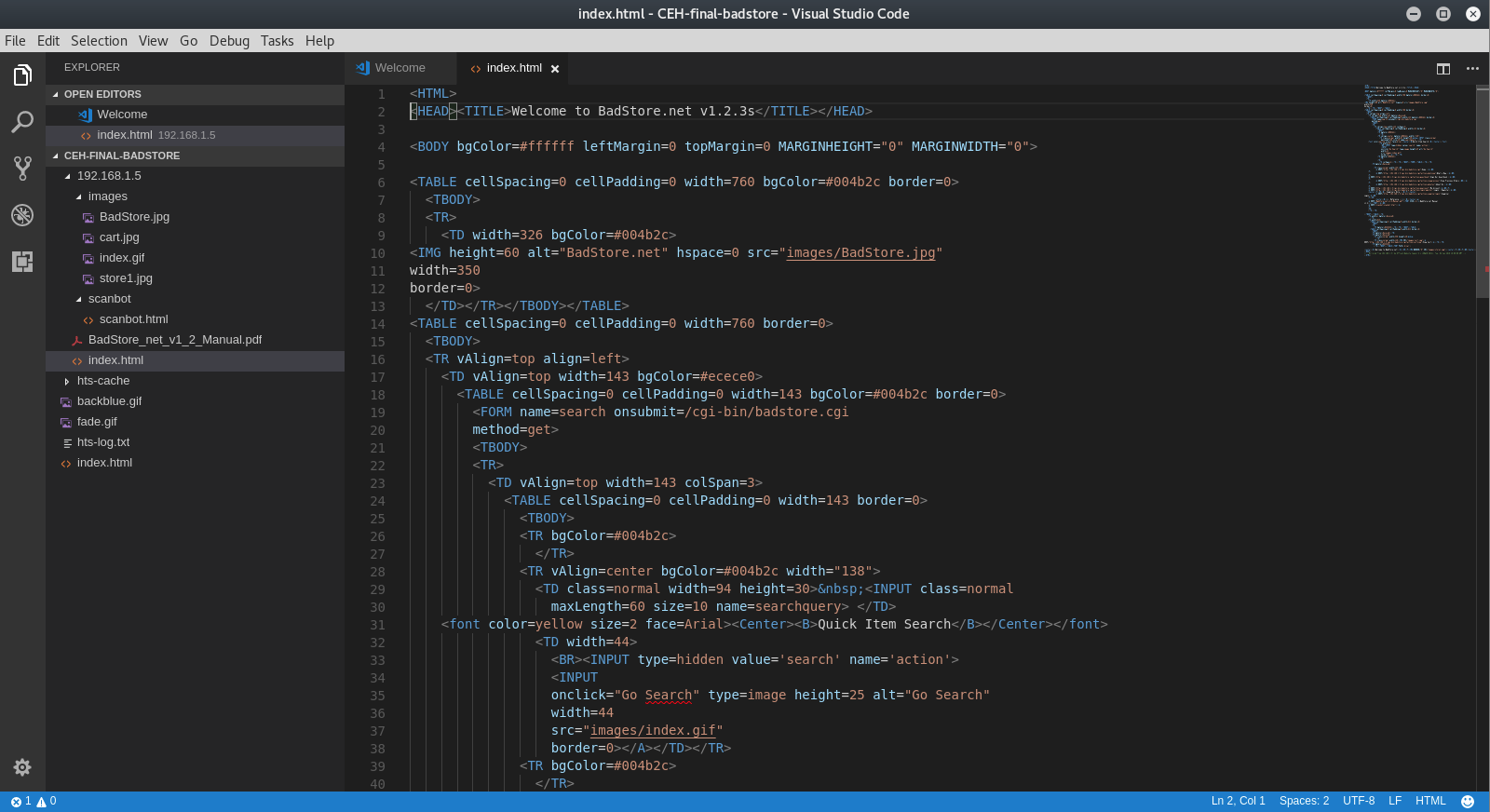Click Ln 2, Col 1 in status bar
The image size is (1490, 812).
pyautogui.click(x=1238, y=801)
